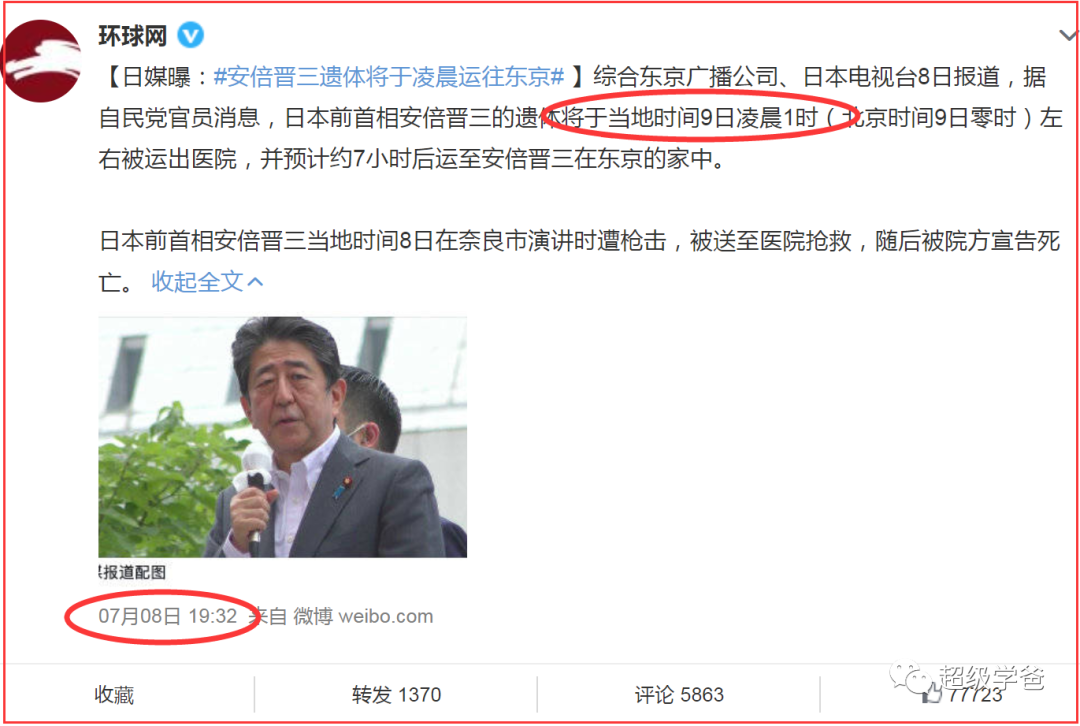This screenshot has height=726, width=1080.
Task: Click the blue verified V badge
Action: (191, 34)
